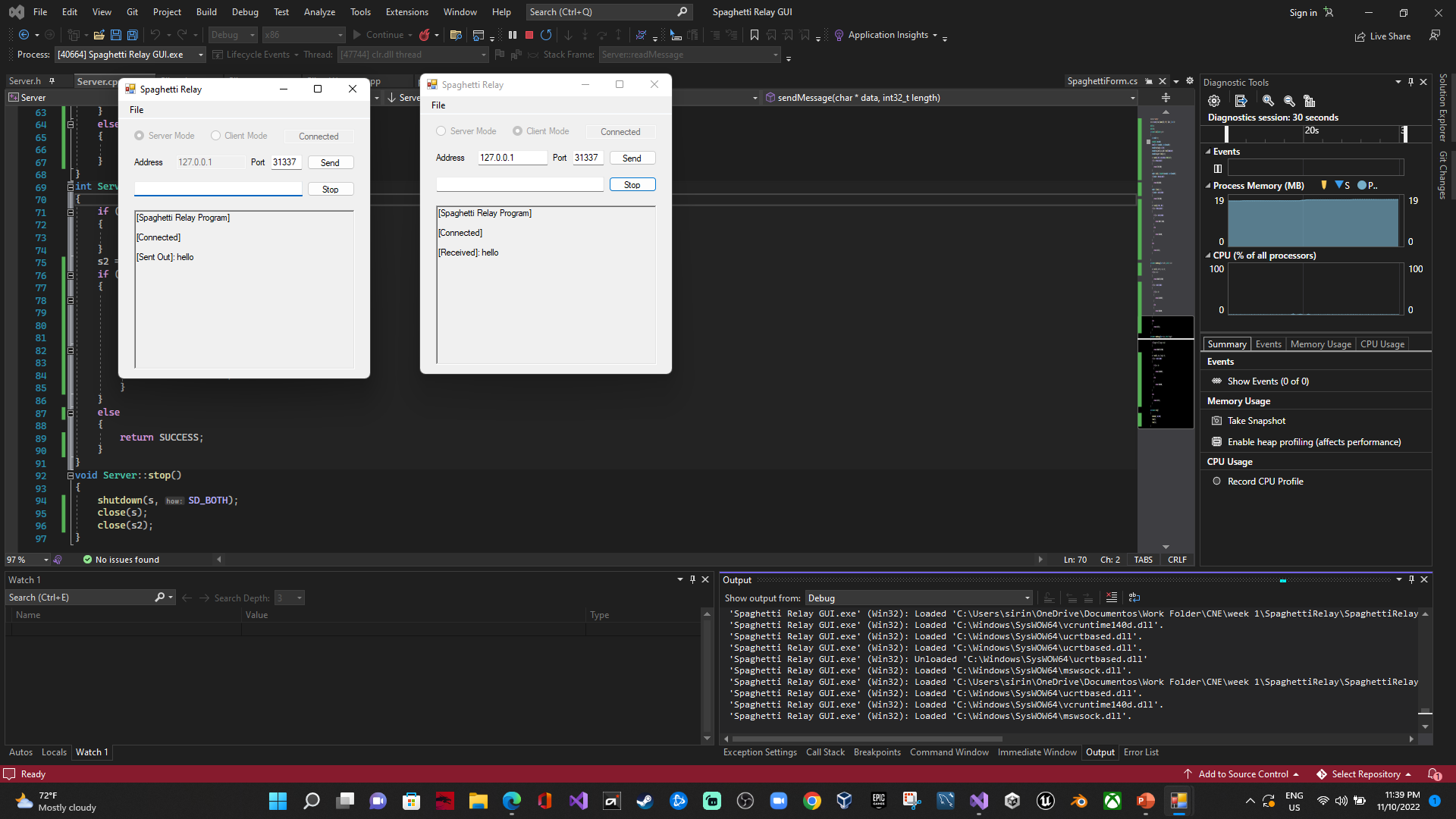Switch to Memory Usage tab
The image size is (1456, 819).
click(x=1320, y=344)
